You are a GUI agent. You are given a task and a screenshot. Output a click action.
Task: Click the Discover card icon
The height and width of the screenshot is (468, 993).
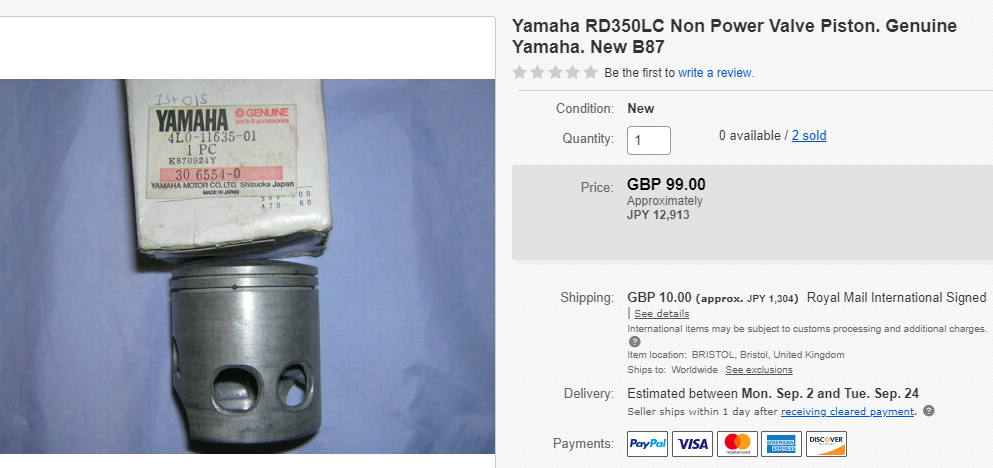[826, 444]
